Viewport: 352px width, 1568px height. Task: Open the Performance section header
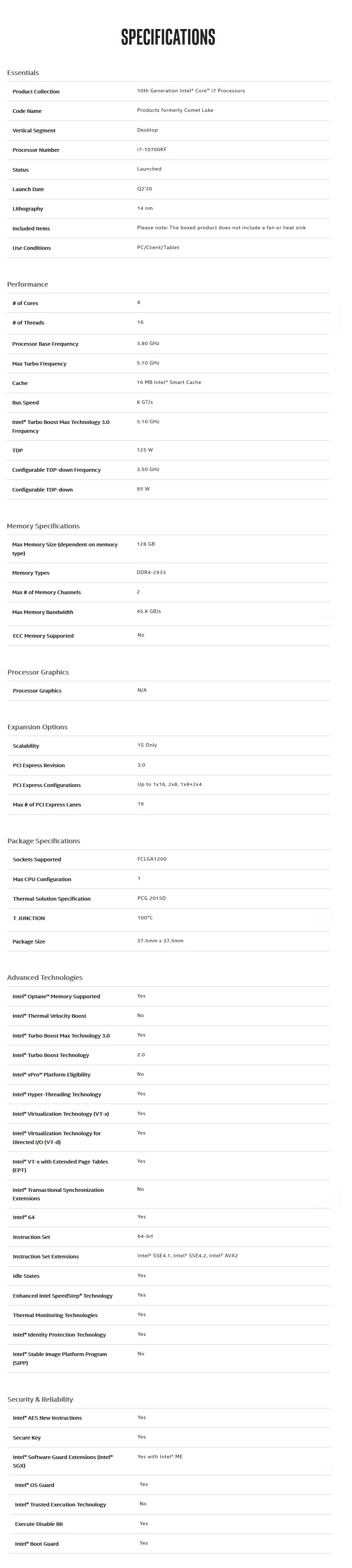tap(27, 285)
